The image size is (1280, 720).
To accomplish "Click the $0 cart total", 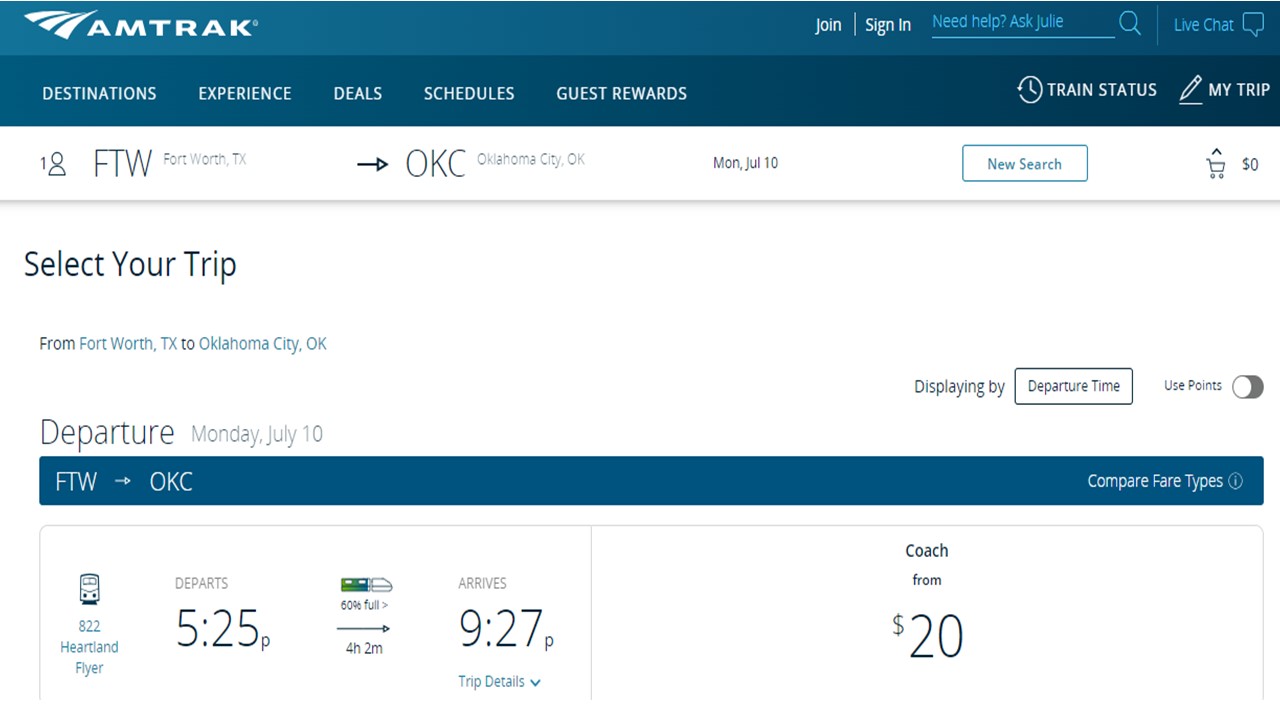I will 1250,164.
